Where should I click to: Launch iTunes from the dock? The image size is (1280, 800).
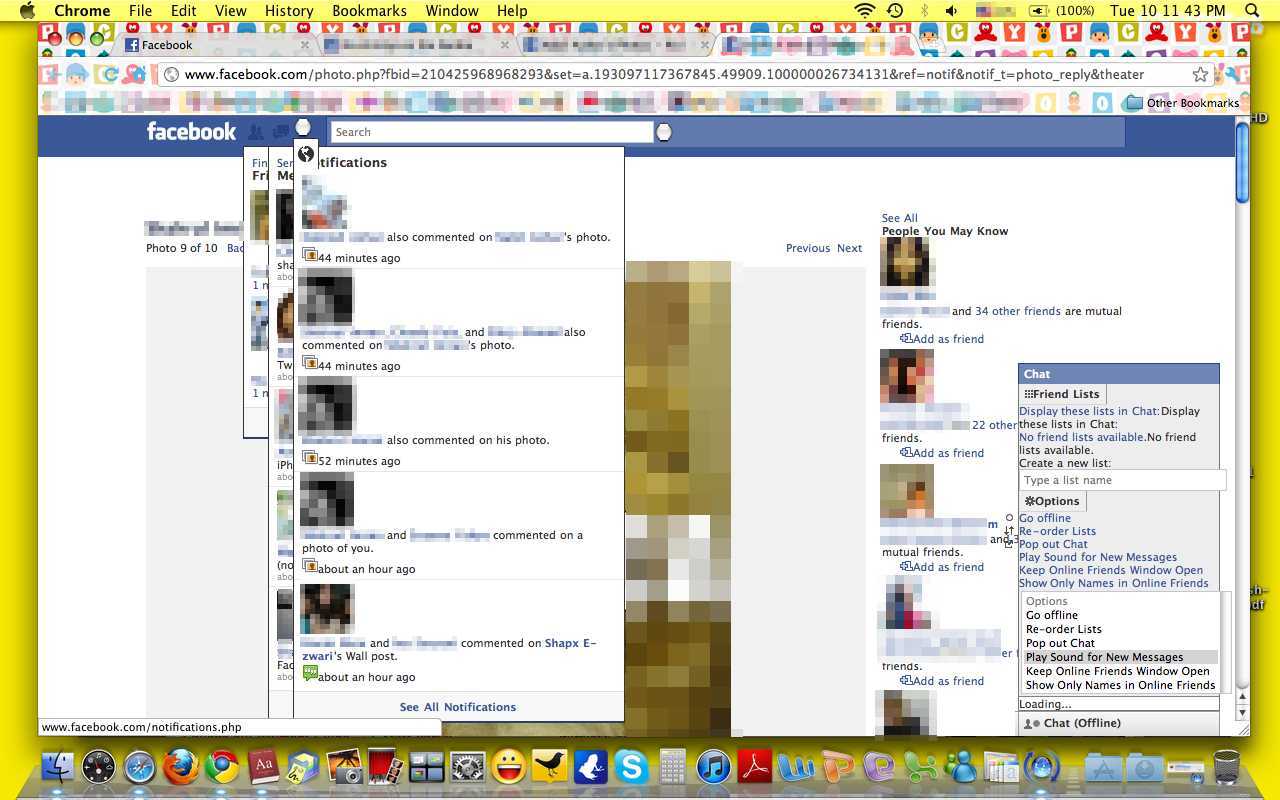coord(713,767)
